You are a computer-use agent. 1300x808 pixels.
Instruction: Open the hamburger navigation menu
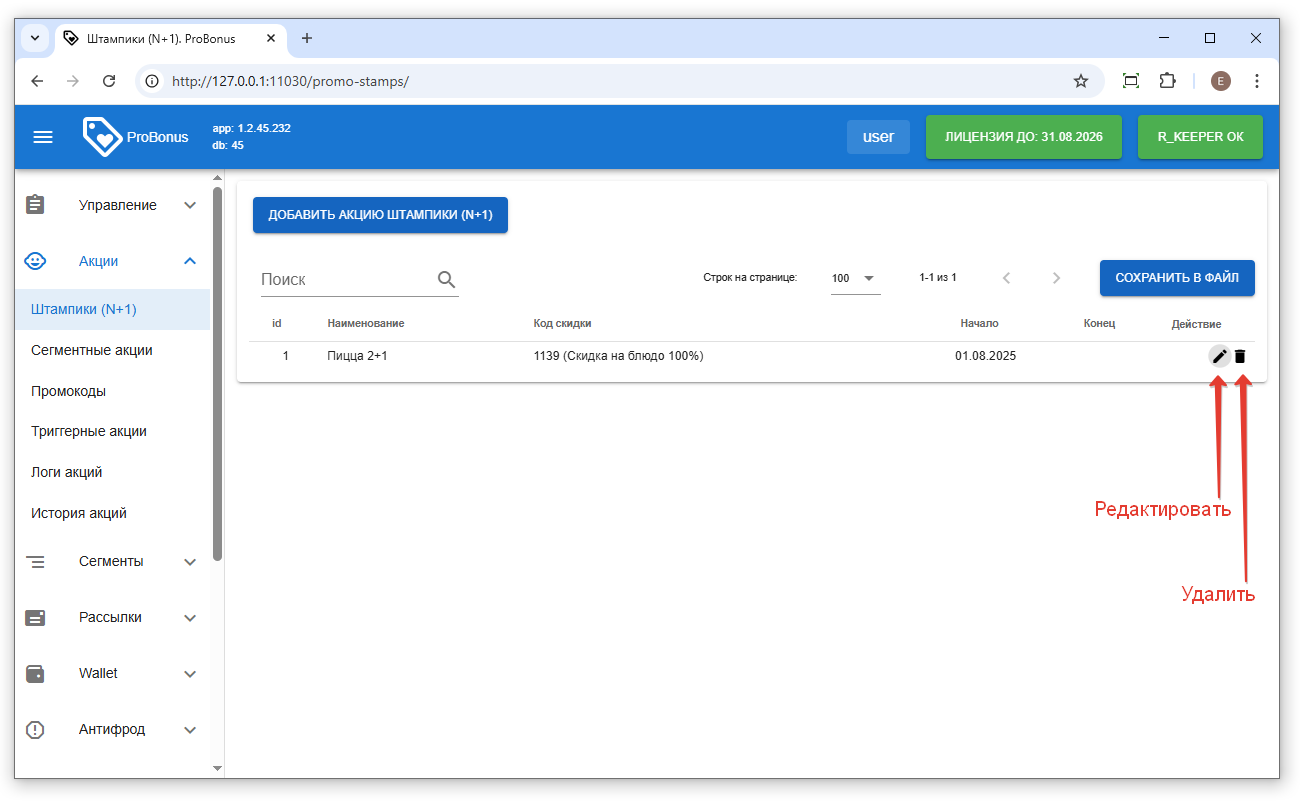click(43, 137)
